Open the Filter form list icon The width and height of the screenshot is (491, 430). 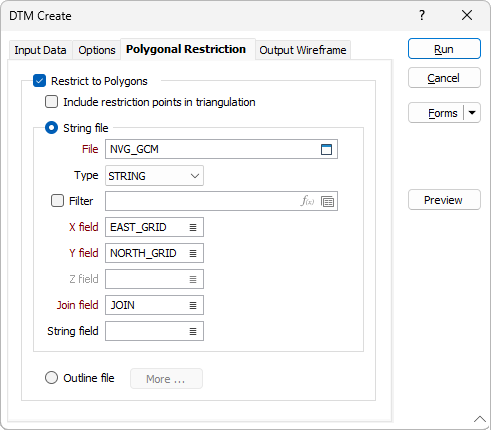327,201
